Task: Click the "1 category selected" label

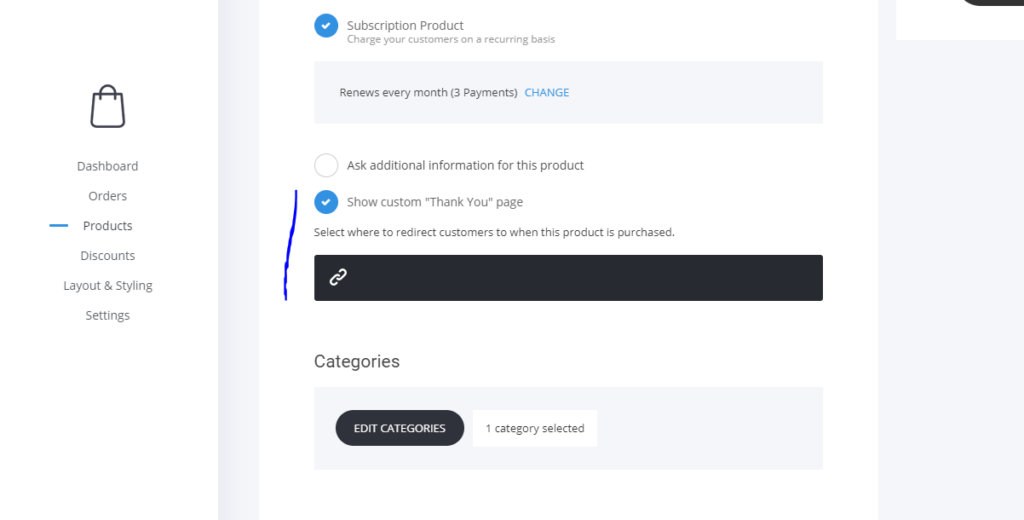Action: pos(535,428)
